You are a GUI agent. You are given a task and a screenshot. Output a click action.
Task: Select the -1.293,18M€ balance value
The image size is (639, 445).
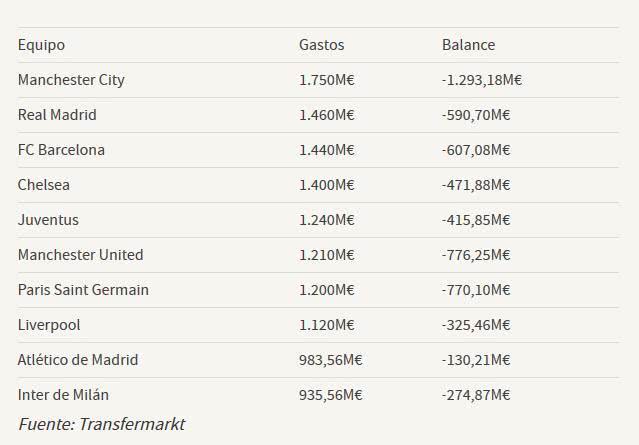[482, 80]
